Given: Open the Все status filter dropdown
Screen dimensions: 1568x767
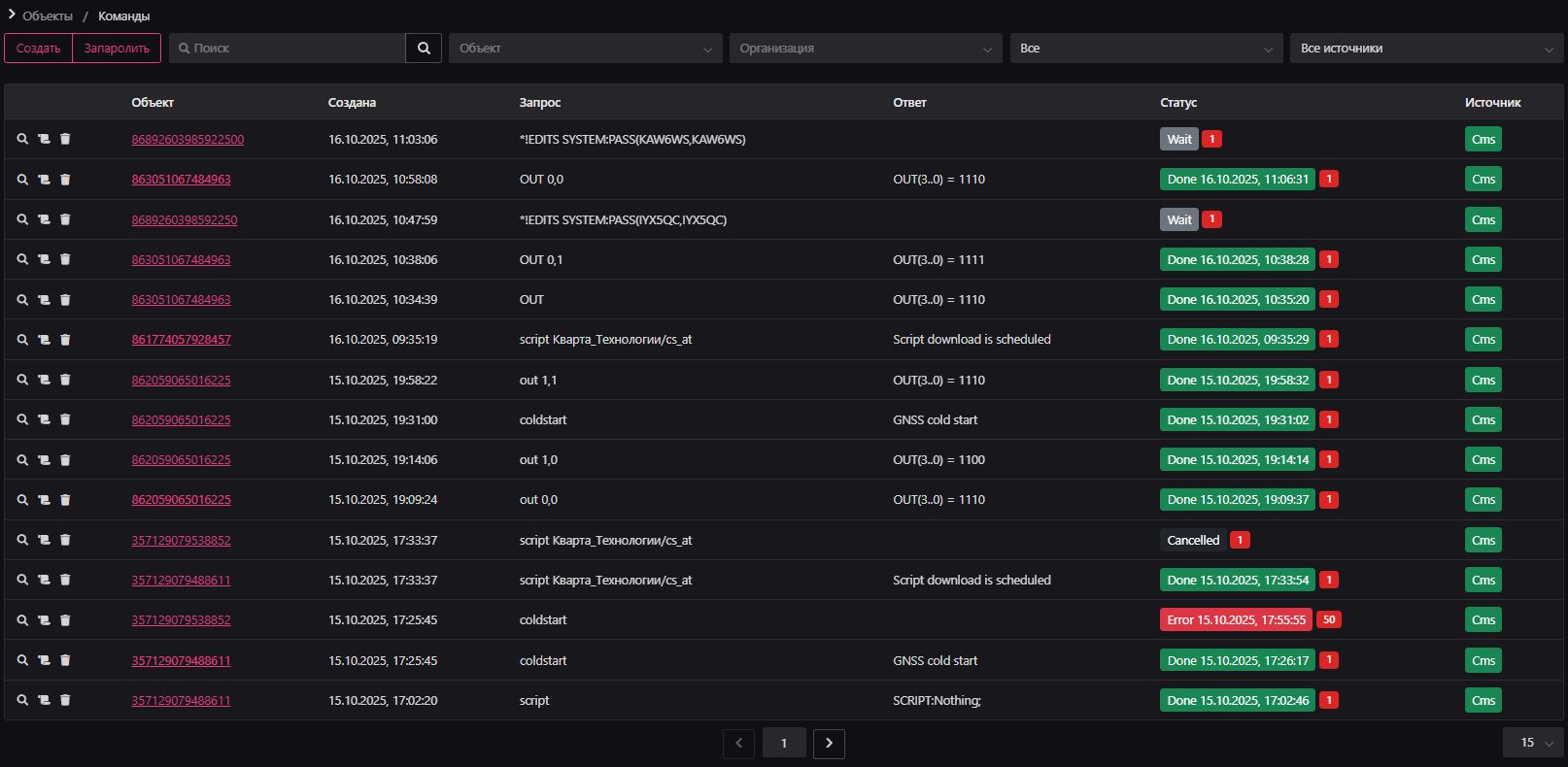Looking at the screenshot, I should (1146, 48).
